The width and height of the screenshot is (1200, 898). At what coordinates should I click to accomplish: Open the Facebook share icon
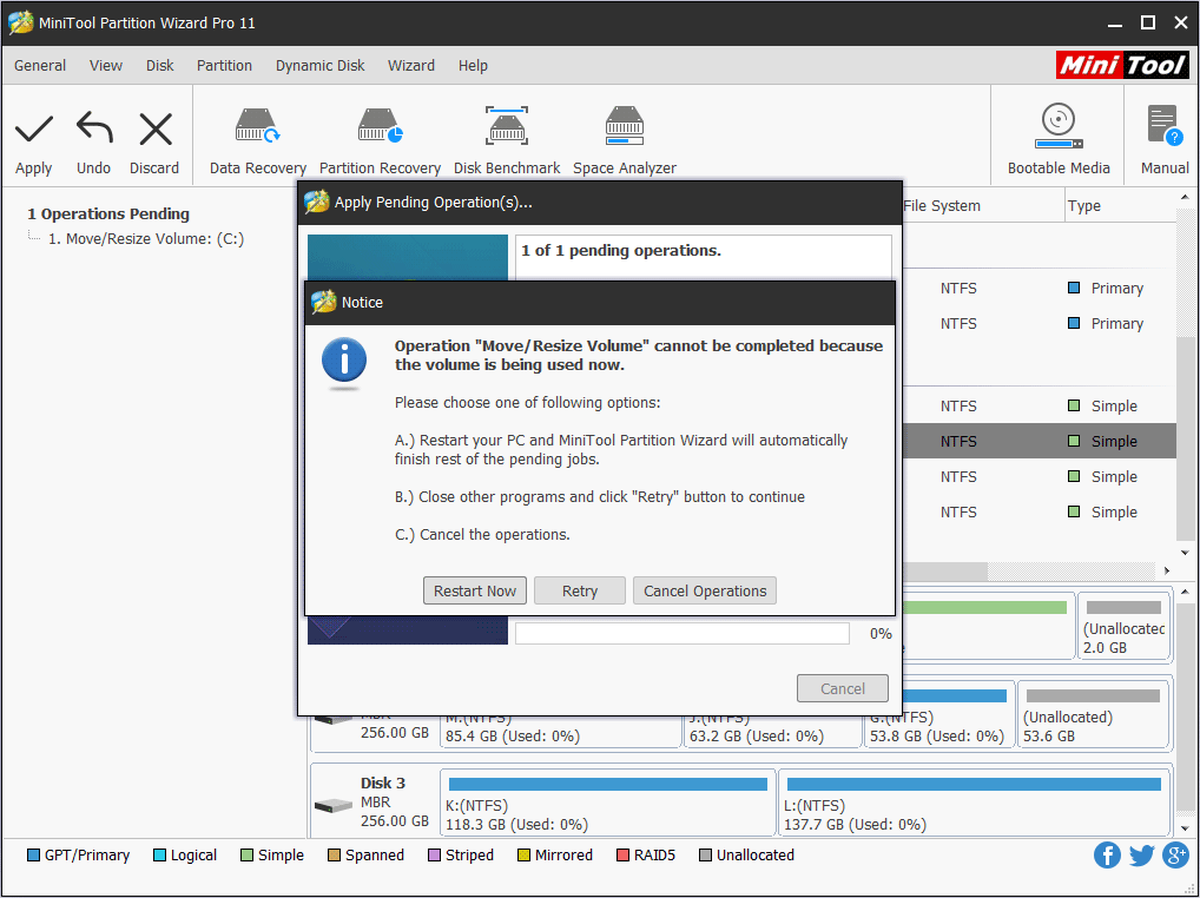(1107, 855)
